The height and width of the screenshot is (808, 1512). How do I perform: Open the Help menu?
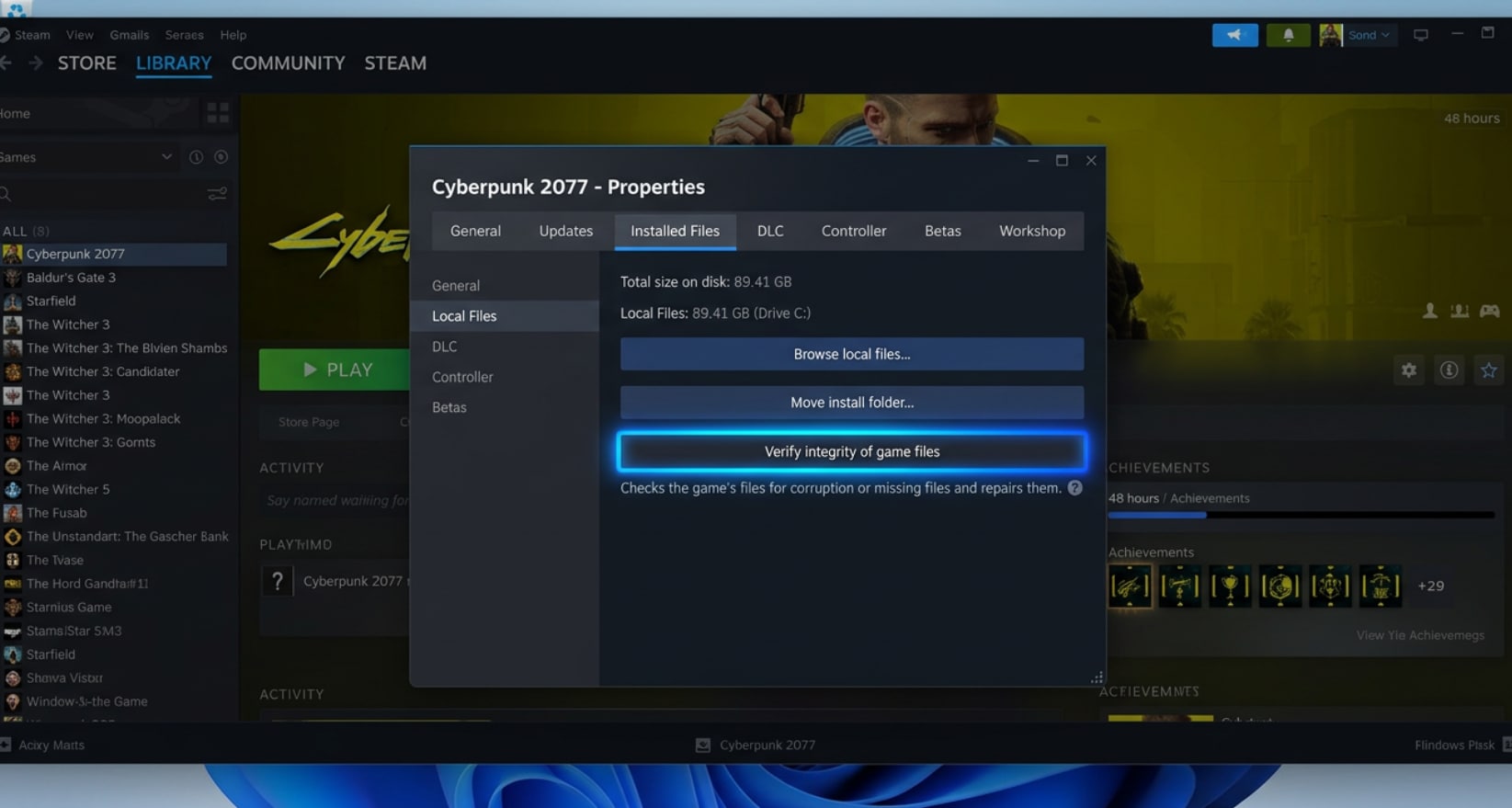(x=233, y=35)
